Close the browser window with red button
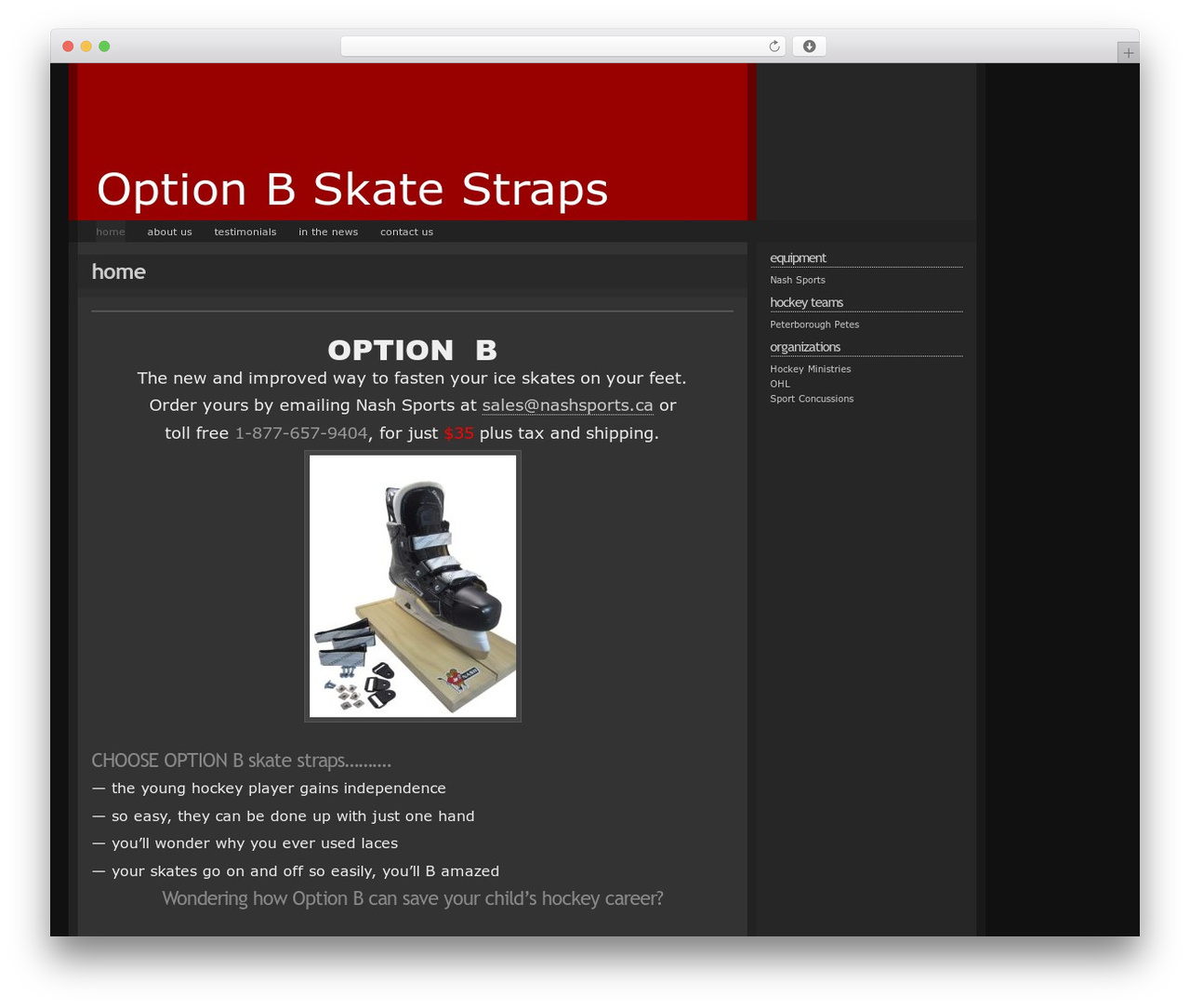The height and width of the screenshot is (1008, 1190). (68, 46)
